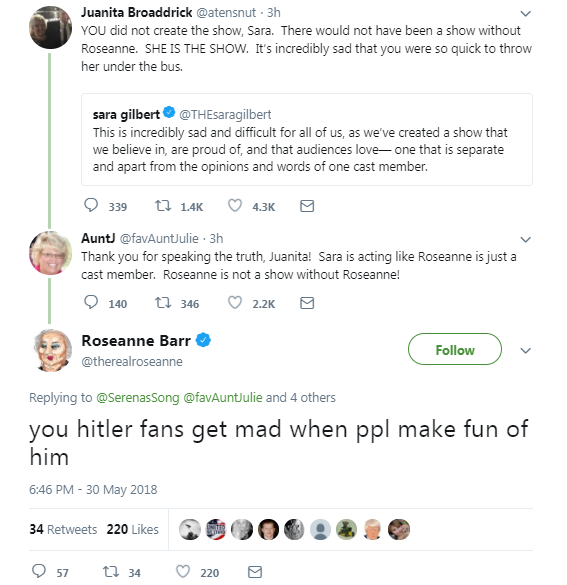Screen dimensions: 567x585
Task: Retweet Juanita Broaddrick's tweet with 1.4K retweets
Action: click(163, 206)
